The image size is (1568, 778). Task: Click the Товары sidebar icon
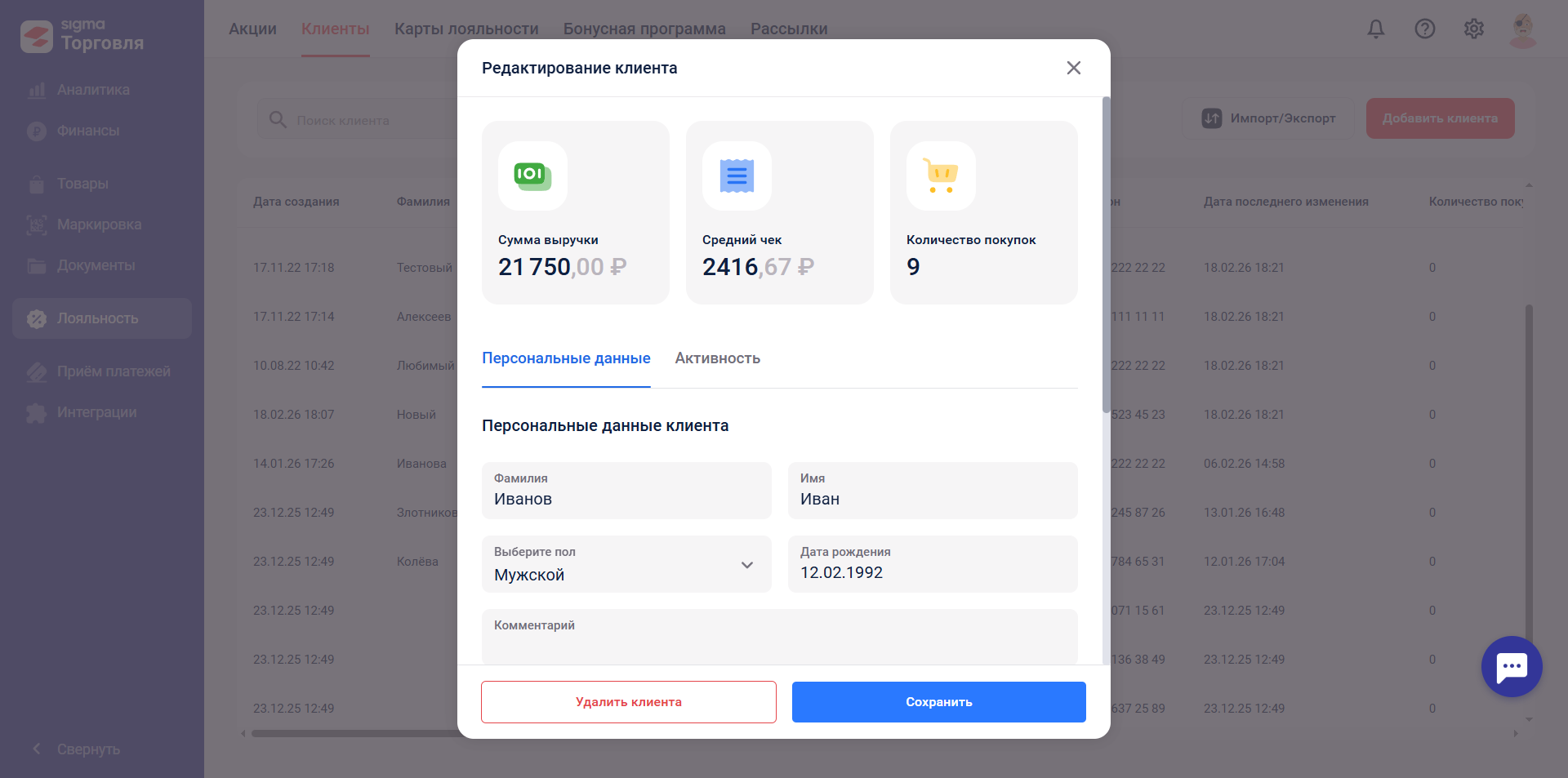click(x=37, y=184)
